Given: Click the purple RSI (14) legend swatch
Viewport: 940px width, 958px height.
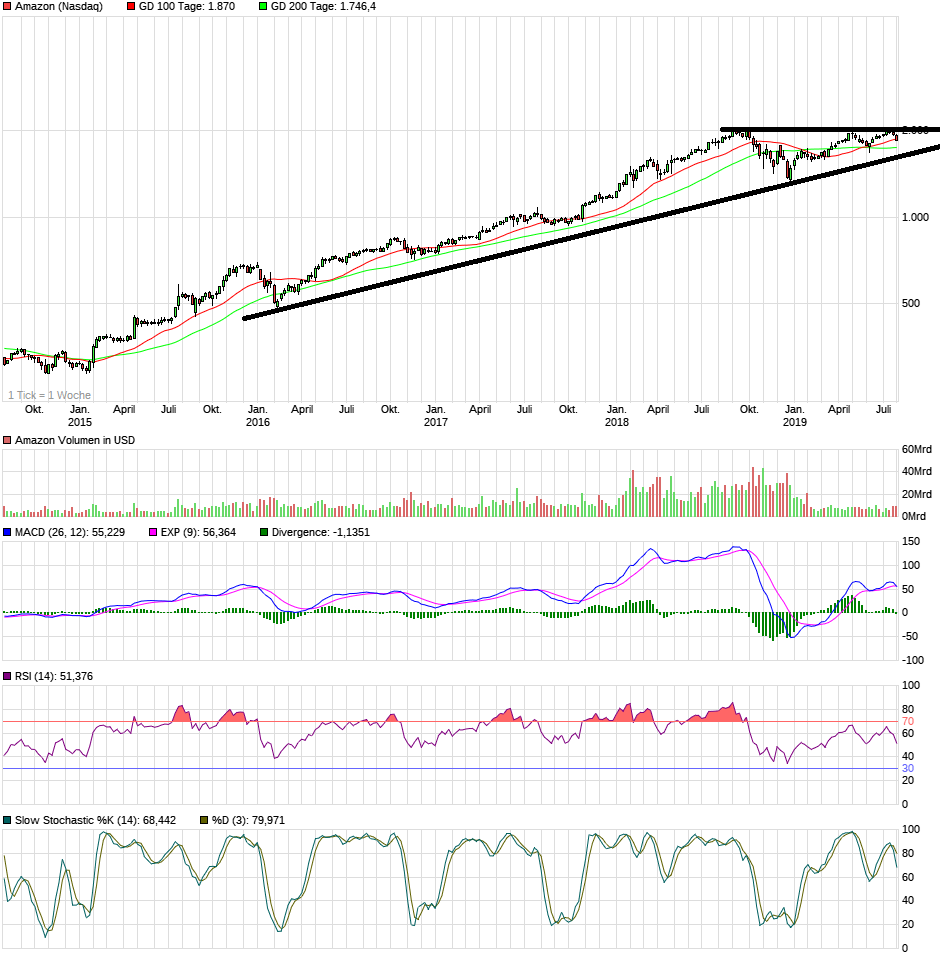Looking at the screenshot, I should pos(7,676).
